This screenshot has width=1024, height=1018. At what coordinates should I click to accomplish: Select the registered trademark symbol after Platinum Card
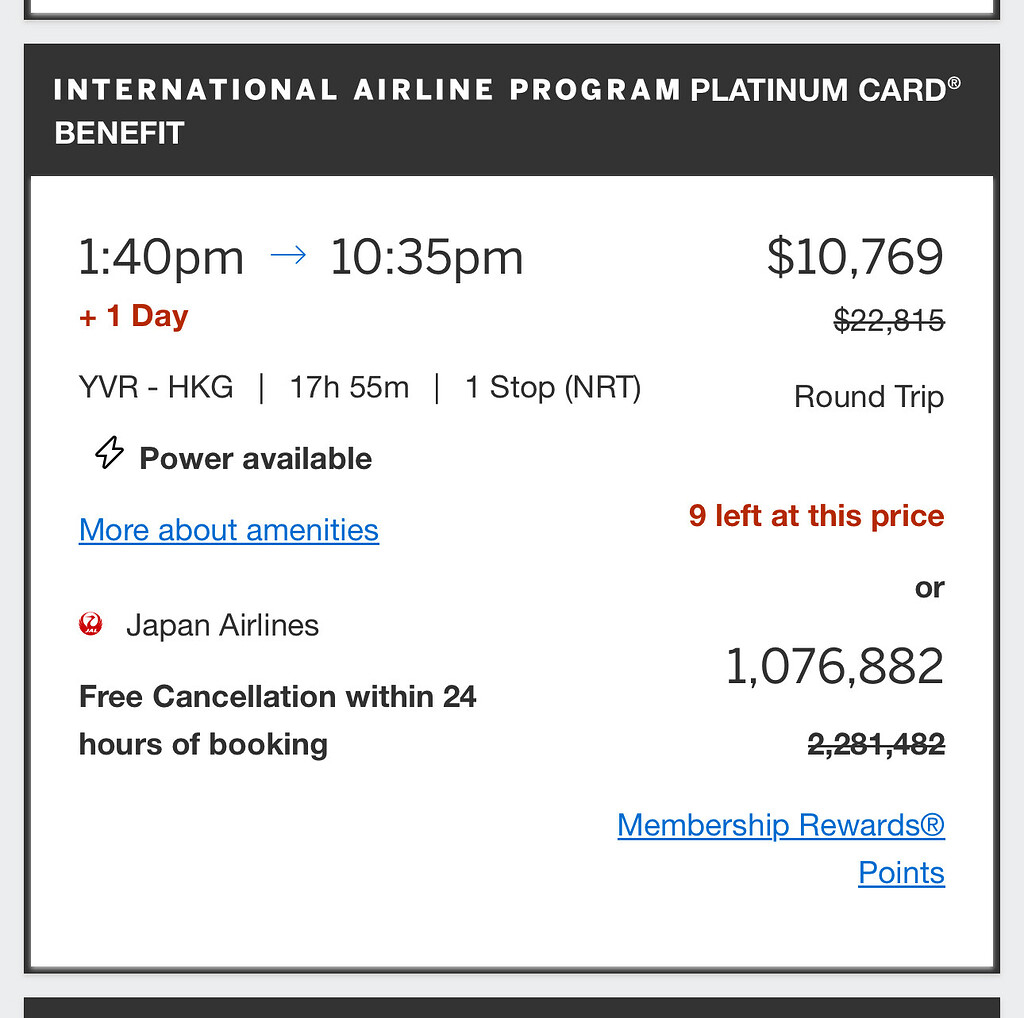tap(956, 80)
